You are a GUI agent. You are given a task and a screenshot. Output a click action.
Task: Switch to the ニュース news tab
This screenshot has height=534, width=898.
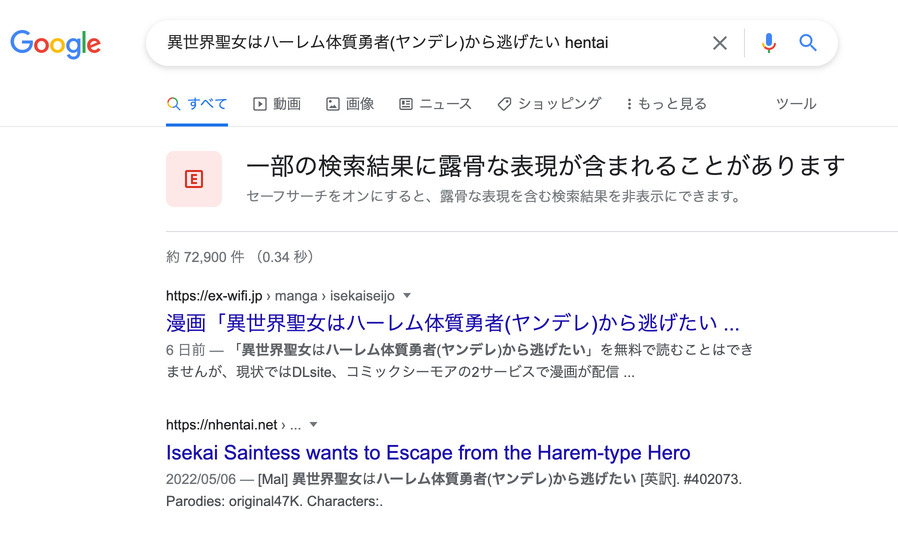click(x=435, y=104)
